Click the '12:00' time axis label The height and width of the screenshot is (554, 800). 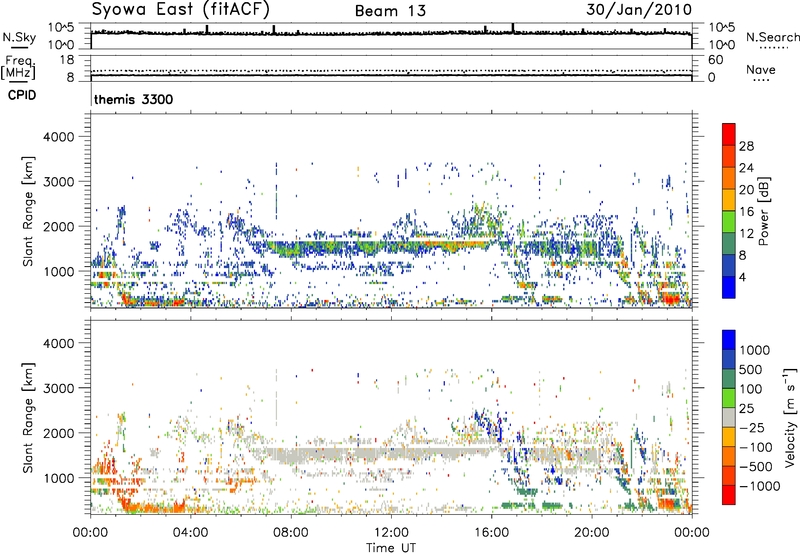pos(391,533)
